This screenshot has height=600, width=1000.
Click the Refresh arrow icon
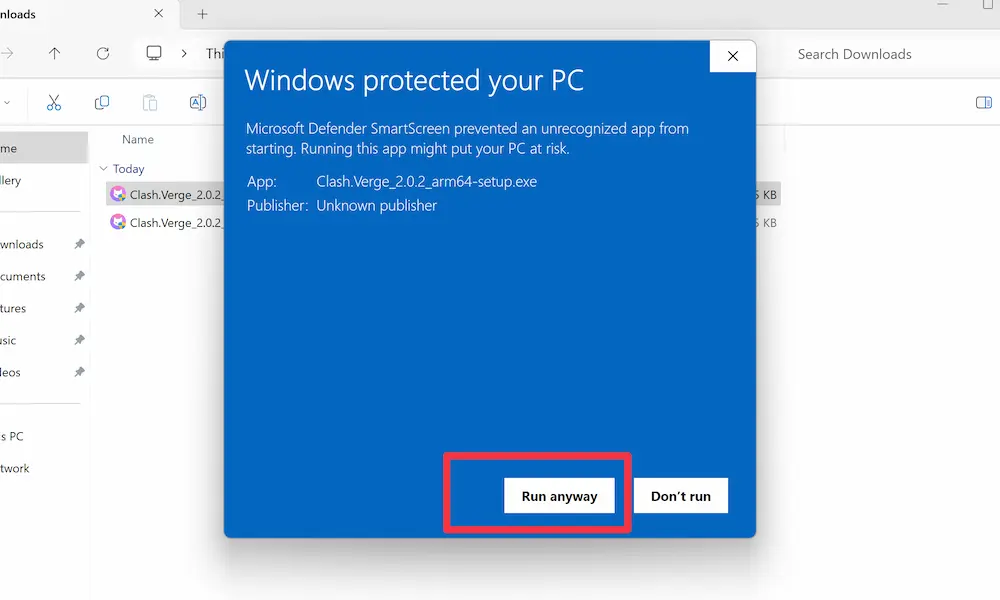102,54
